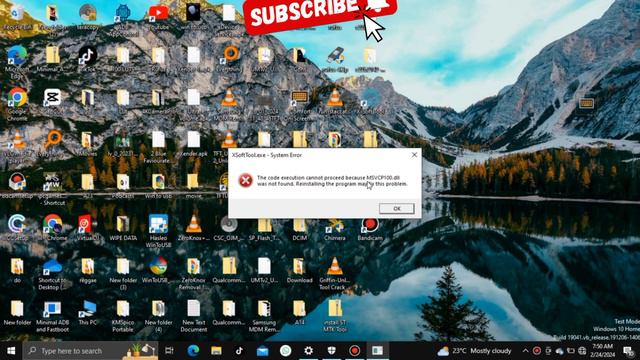Select the CSC_OJM disc file icon
Viewport: 640px width, 360px height.
(x=229, y=228)
